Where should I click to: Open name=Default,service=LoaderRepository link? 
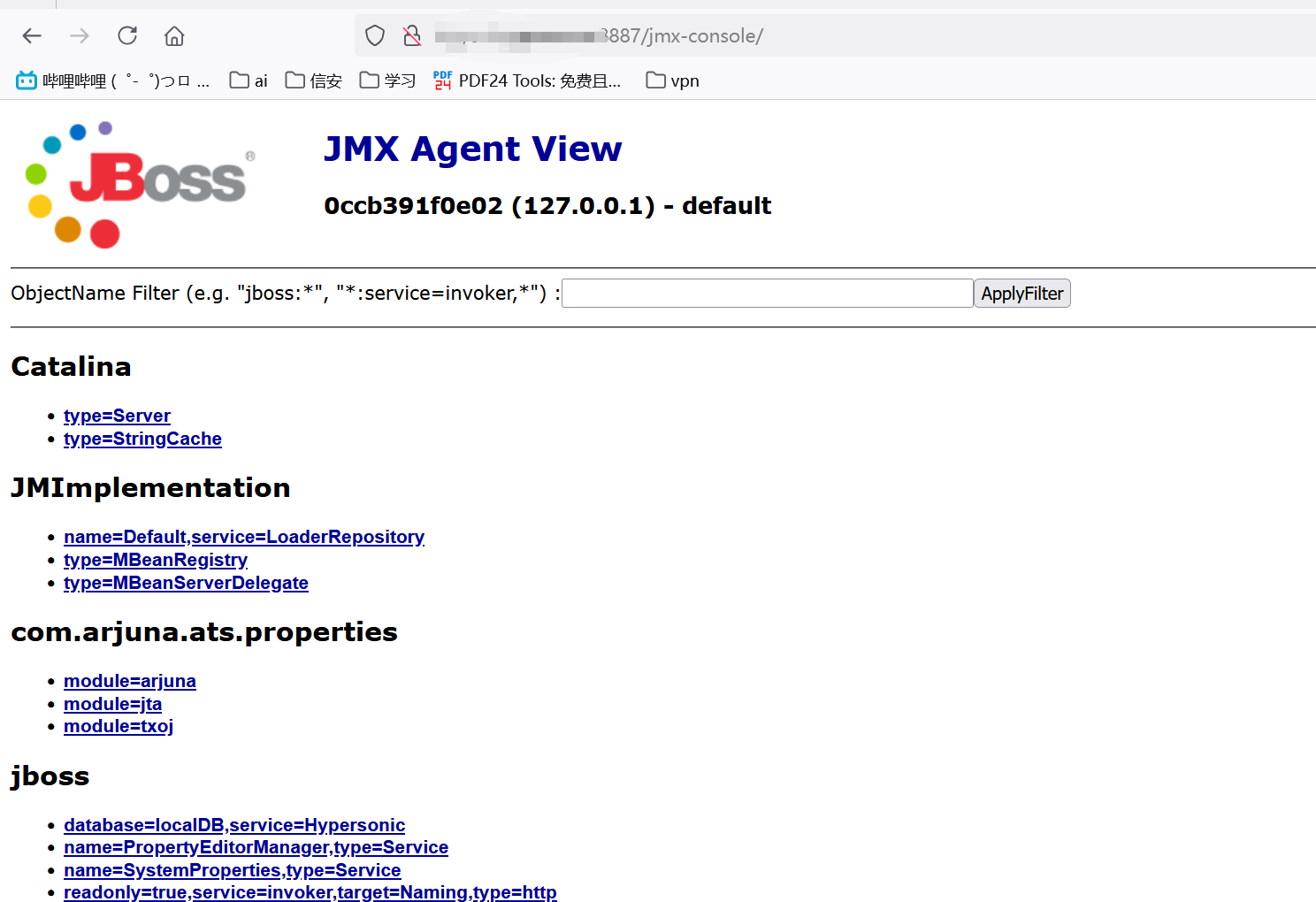click(244, 537)
